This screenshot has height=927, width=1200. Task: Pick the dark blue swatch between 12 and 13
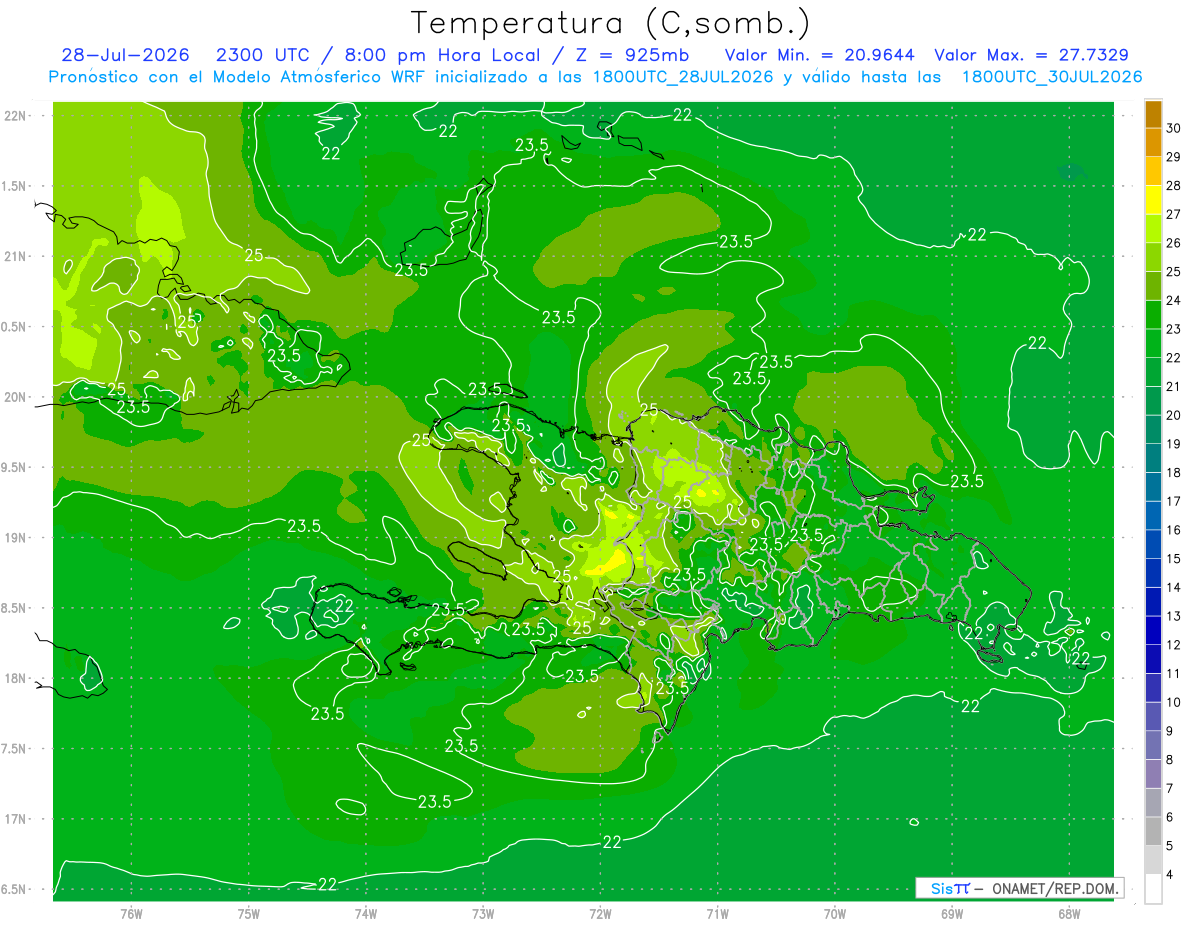point(1153,630)
